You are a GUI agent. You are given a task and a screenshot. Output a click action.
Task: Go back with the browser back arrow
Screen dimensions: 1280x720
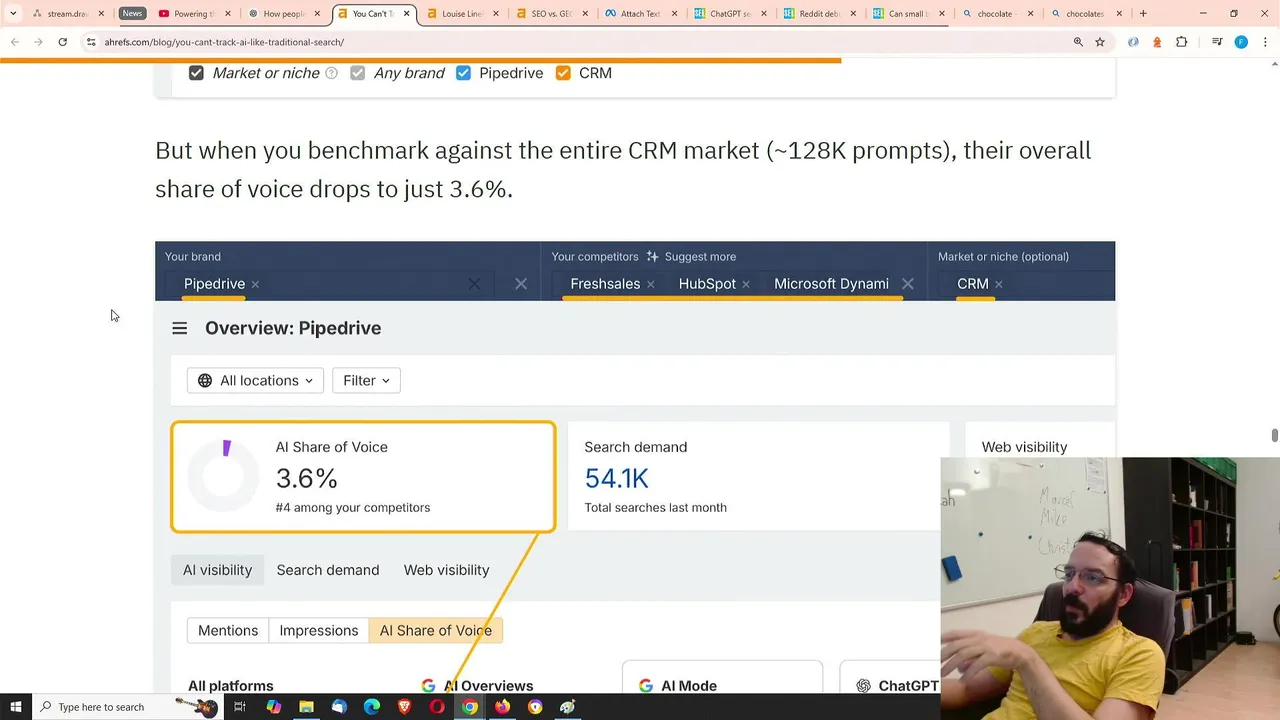point(15,42)
